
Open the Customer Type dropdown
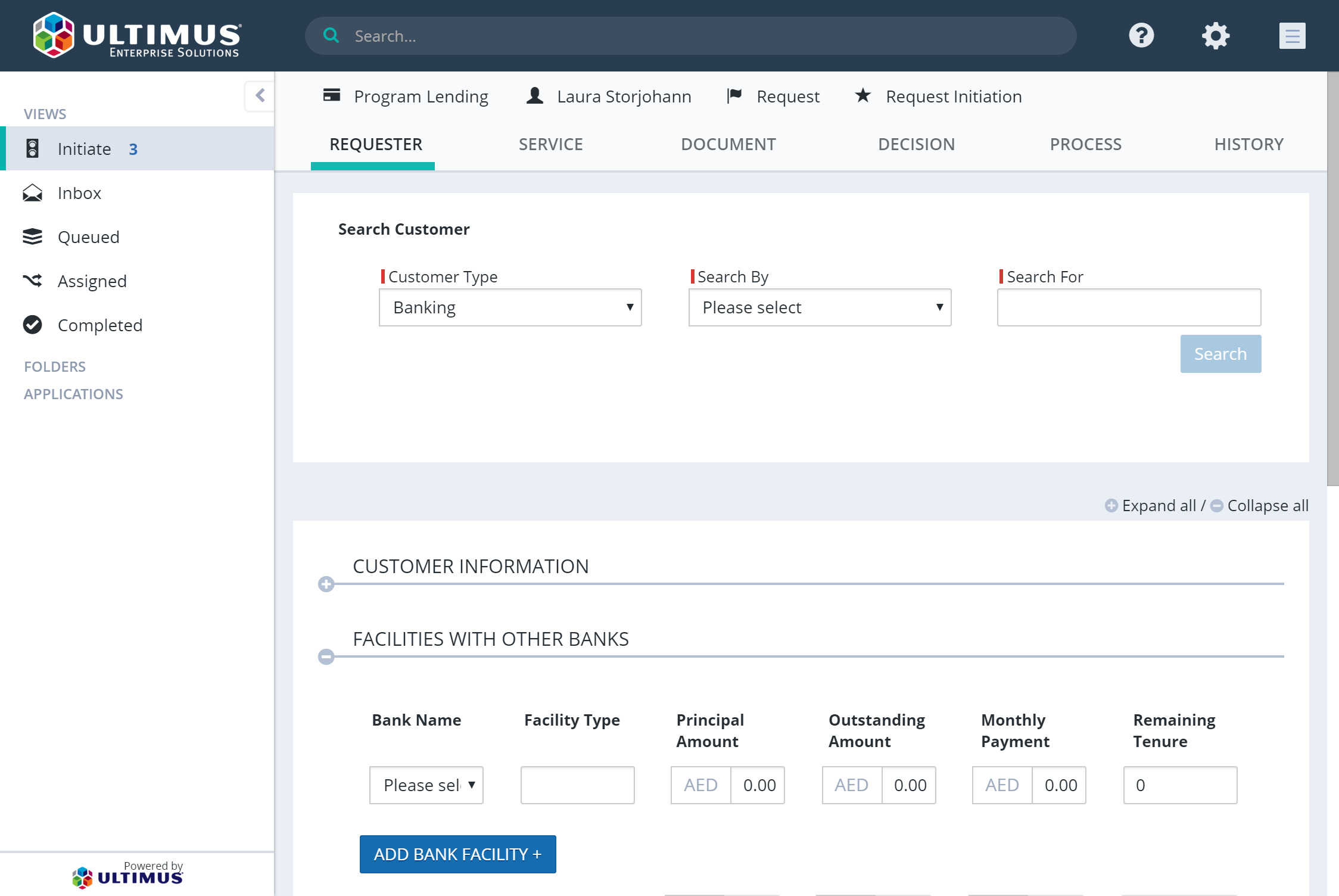510,307
